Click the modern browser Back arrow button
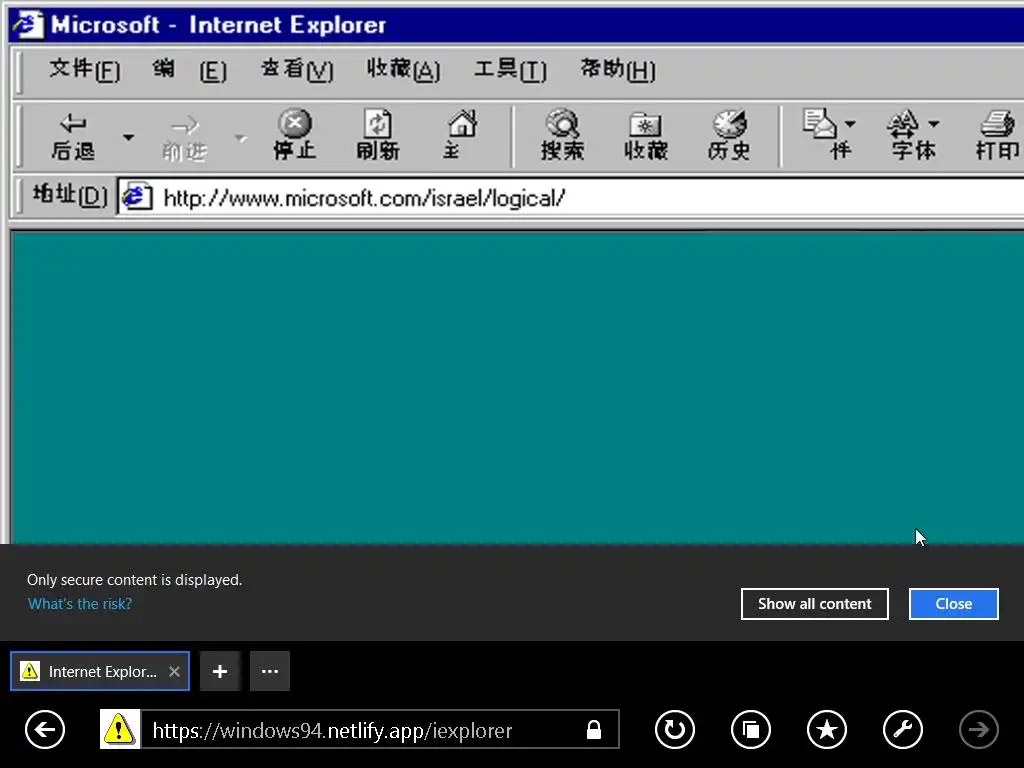 point(45,729)
